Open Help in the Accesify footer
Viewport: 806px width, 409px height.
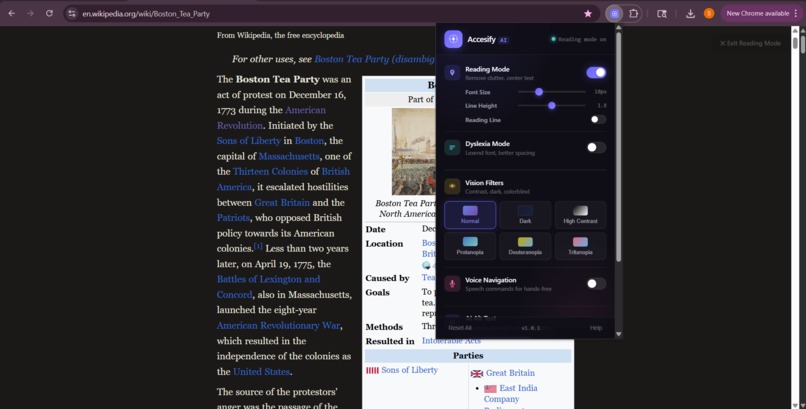coord(596,328)
